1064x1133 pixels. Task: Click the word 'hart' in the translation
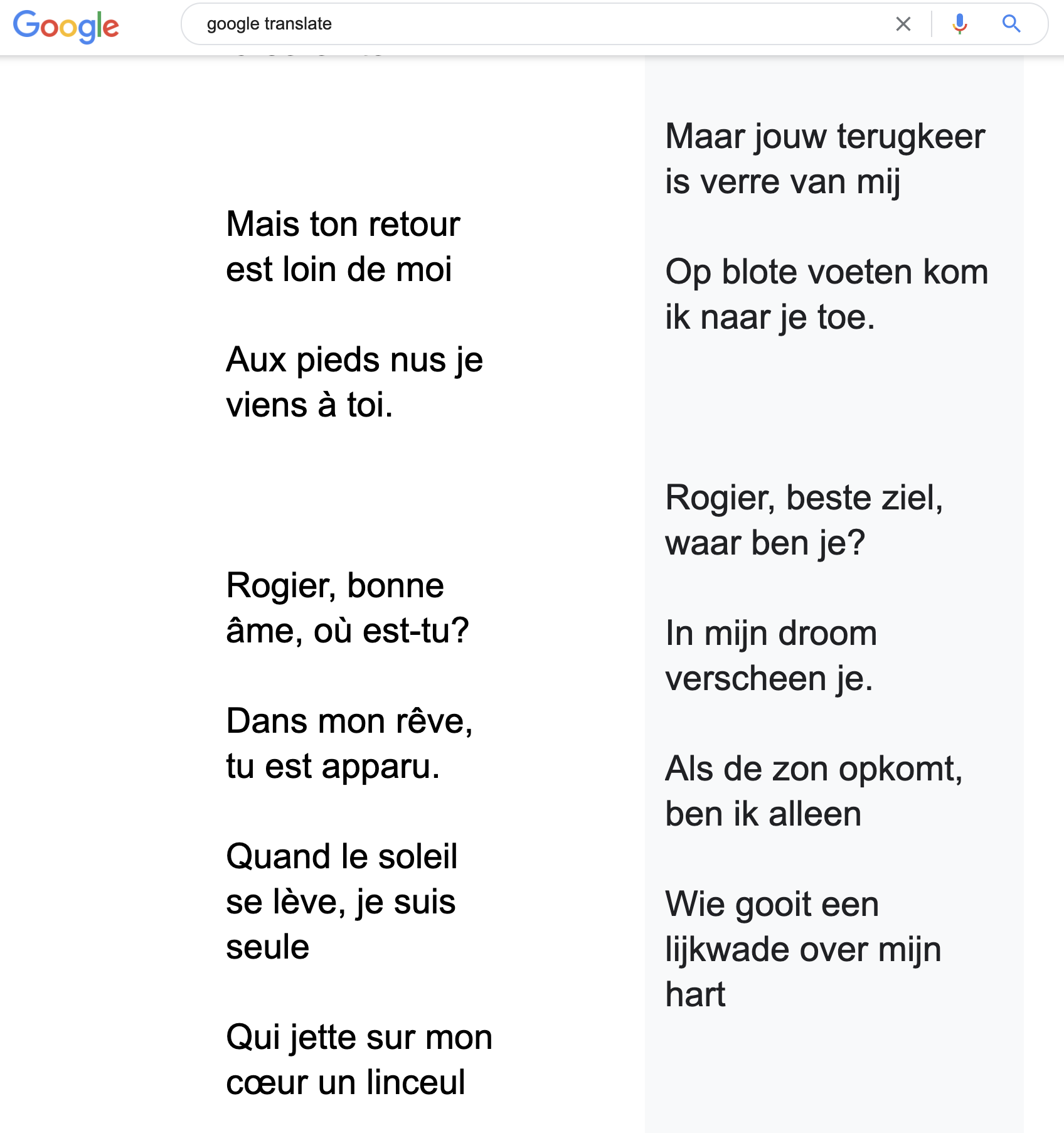click(x=695, y=995)
